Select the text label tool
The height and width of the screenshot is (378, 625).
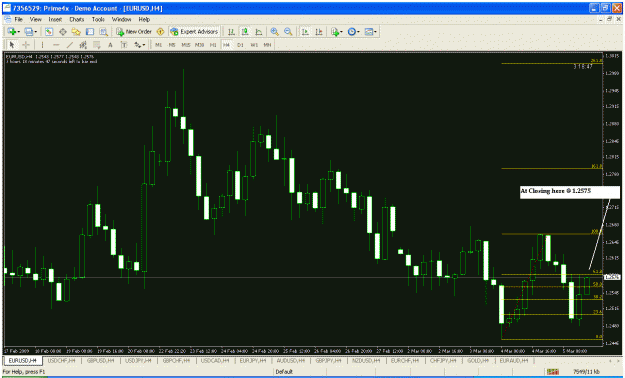(x=124, y=45)
